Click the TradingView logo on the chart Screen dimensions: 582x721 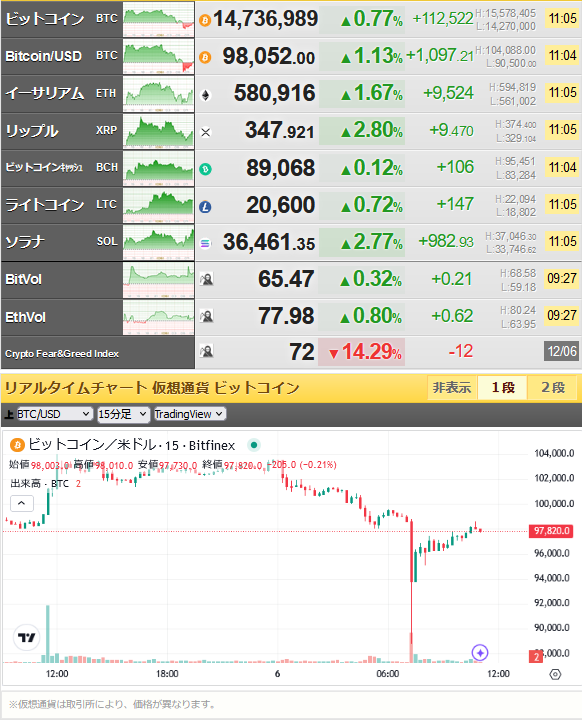(x=27, y=637)
